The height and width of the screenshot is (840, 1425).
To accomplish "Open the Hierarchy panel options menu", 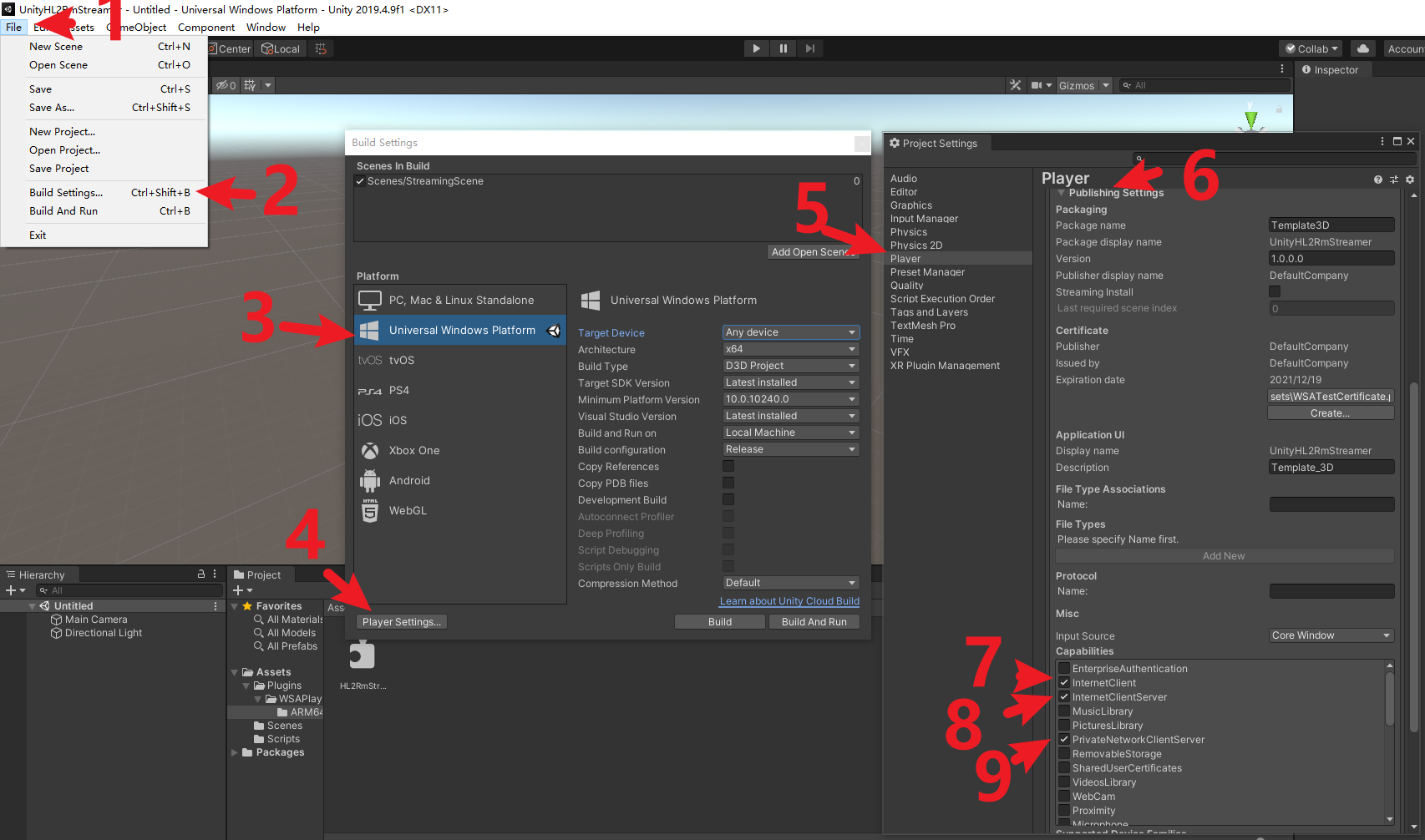I will pos(215,574).
